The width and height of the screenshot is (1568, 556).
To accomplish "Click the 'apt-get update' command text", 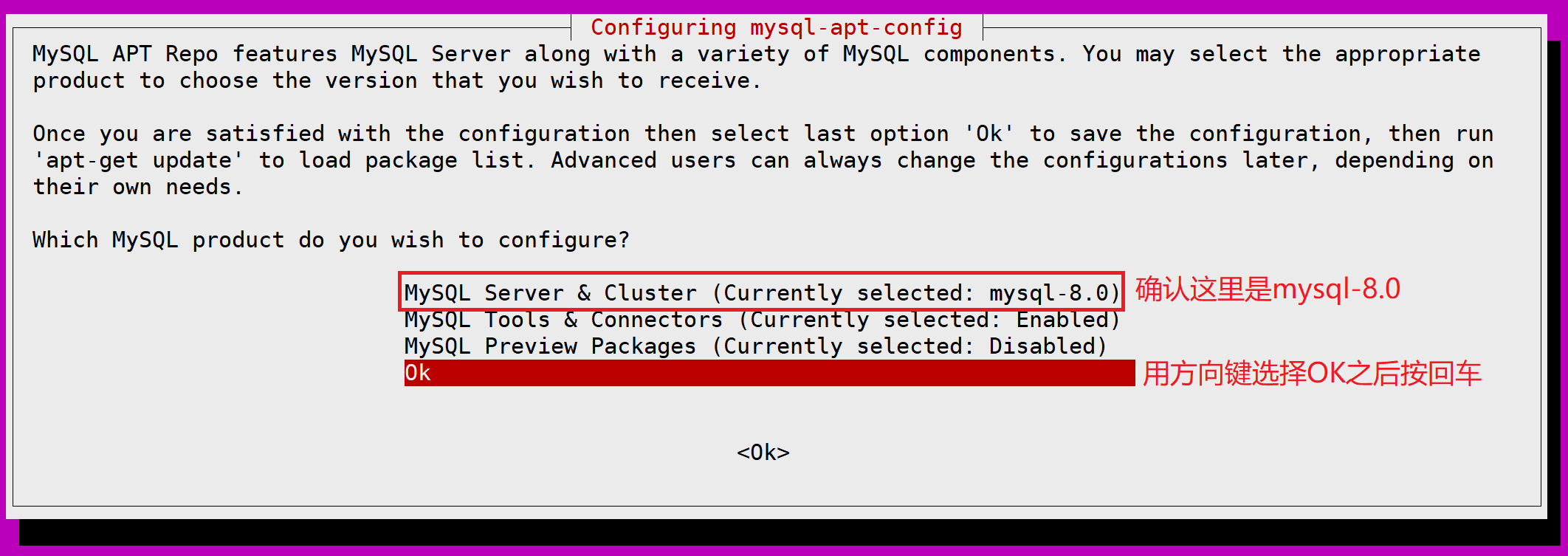I will point(139,160).
